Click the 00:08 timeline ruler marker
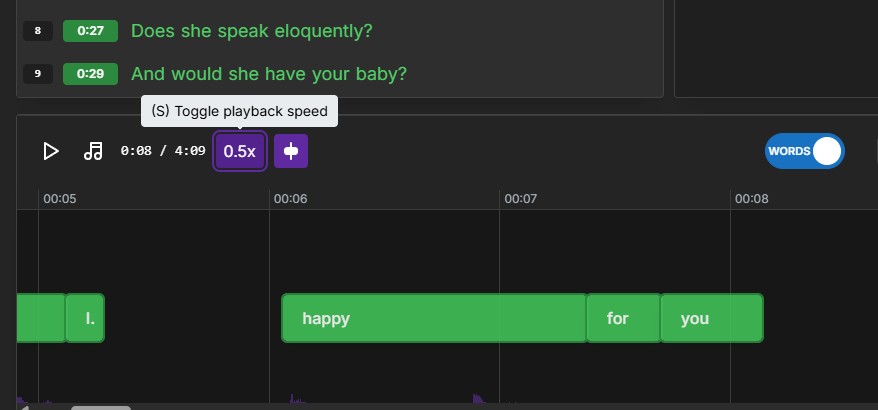 click(751, 199)
